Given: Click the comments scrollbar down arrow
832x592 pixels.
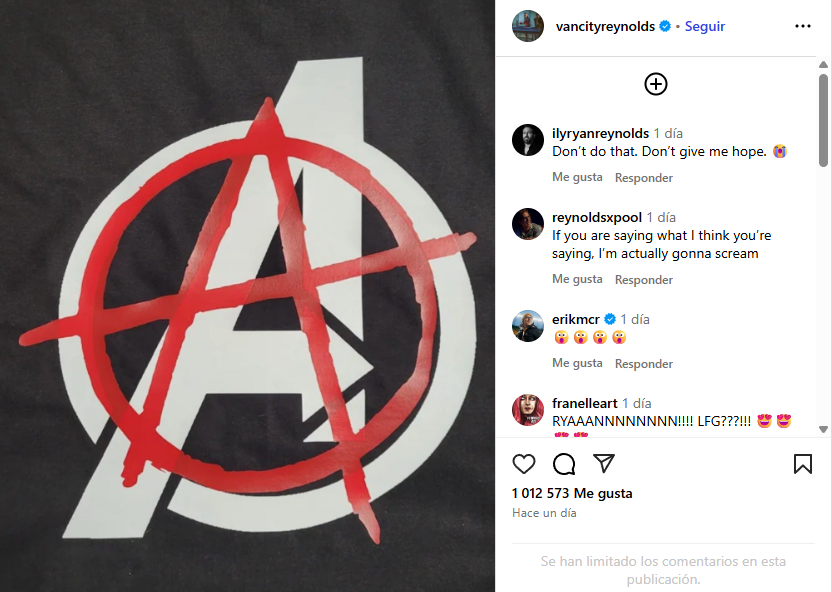Looking at the screenshot, I should tap(823, 429).
